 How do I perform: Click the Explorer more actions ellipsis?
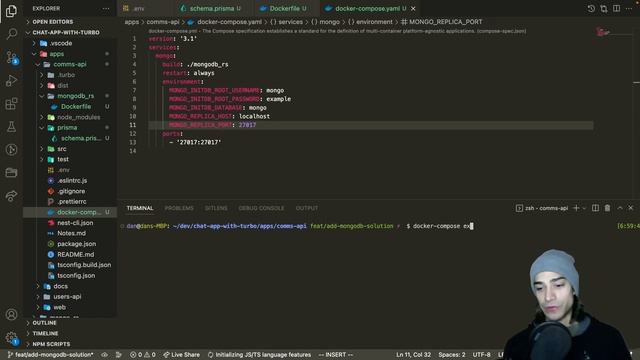coord(106,9)
